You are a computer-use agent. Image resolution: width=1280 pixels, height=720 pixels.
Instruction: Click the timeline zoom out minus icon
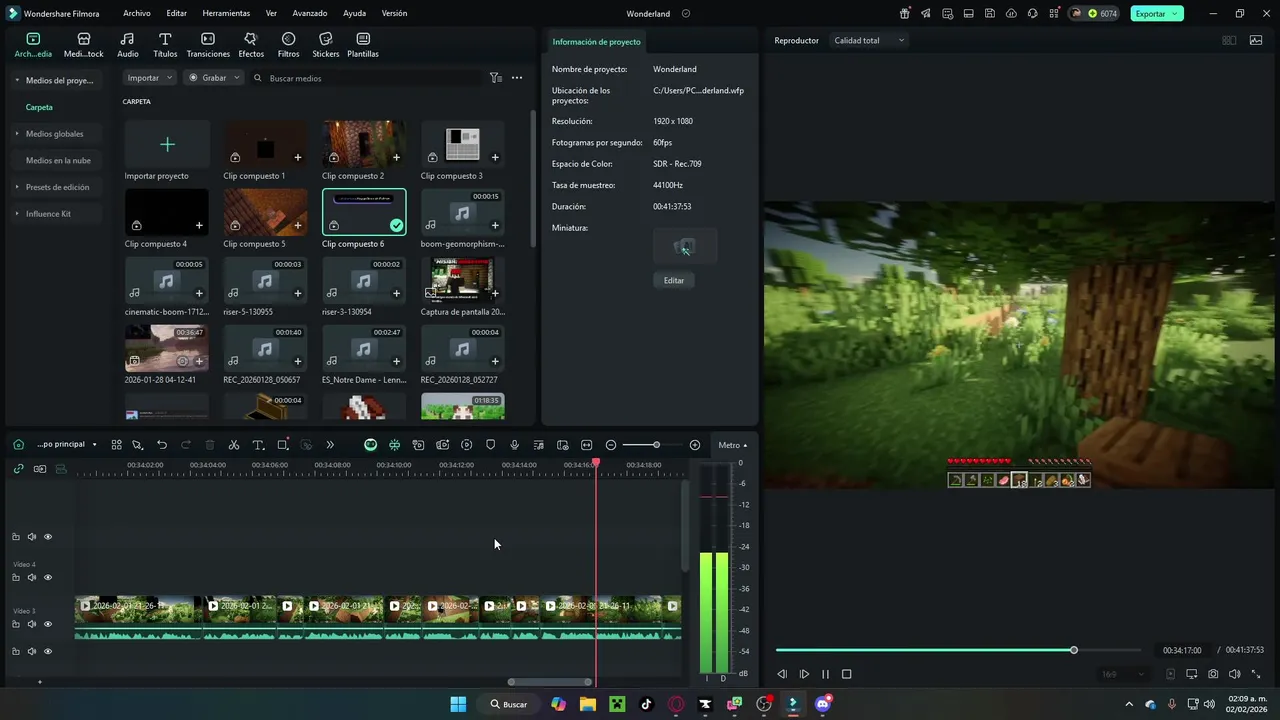tap(611, 445)
